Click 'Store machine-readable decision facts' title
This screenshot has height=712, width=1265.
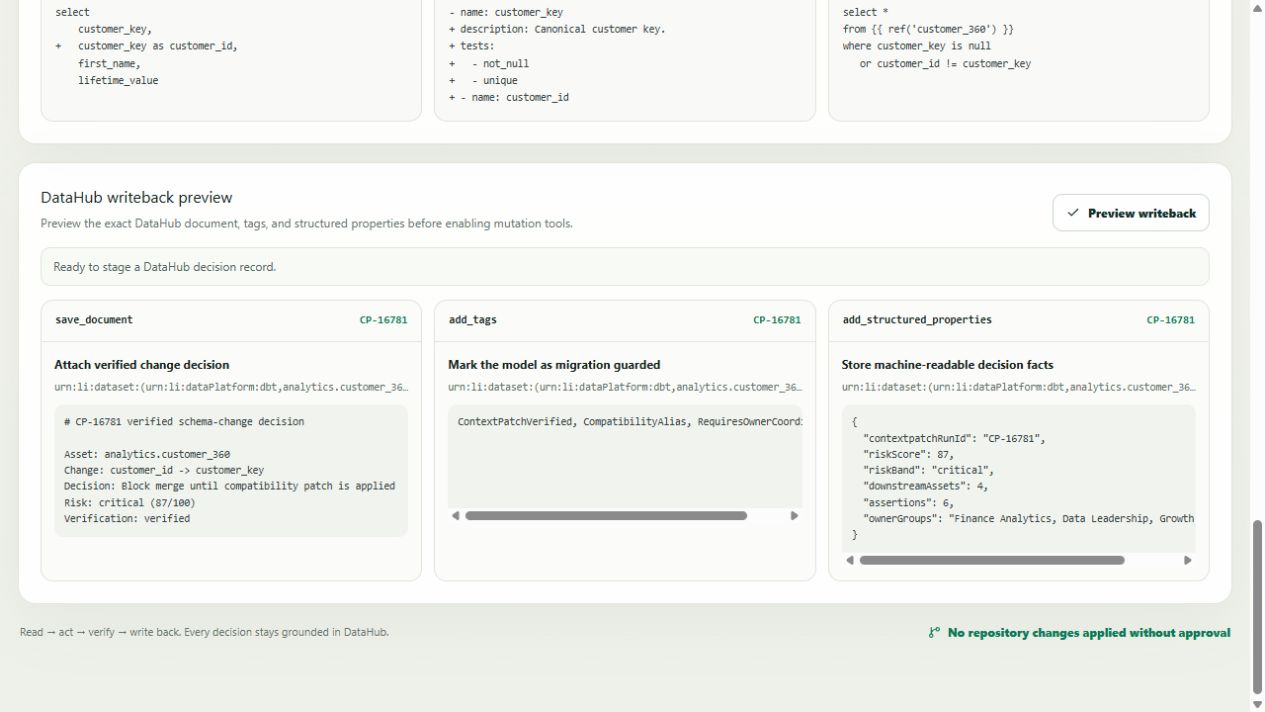coord(947,365)
